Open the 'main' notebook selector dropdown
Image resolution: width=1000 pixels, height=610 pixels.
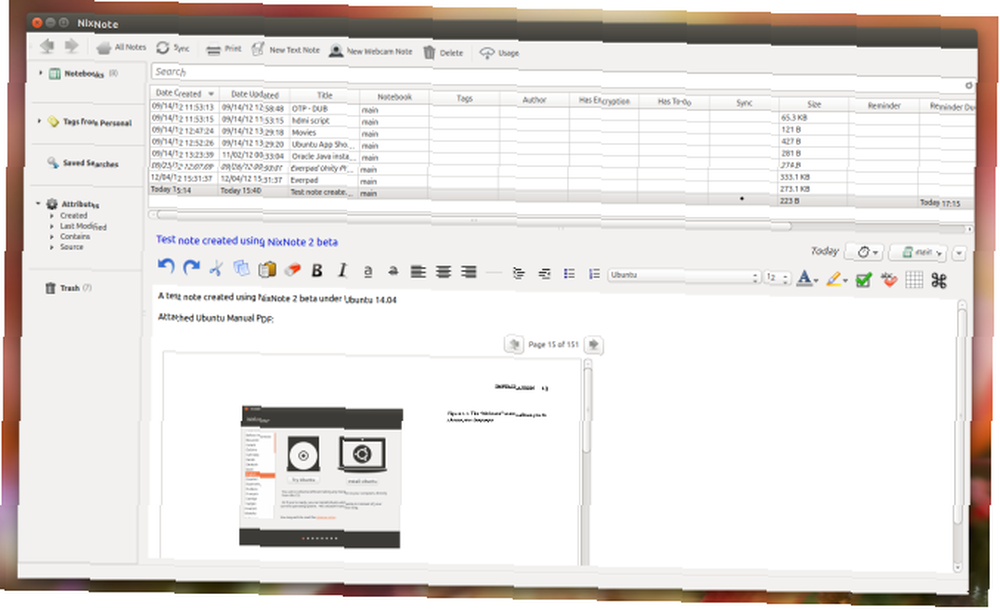point(918,253)
